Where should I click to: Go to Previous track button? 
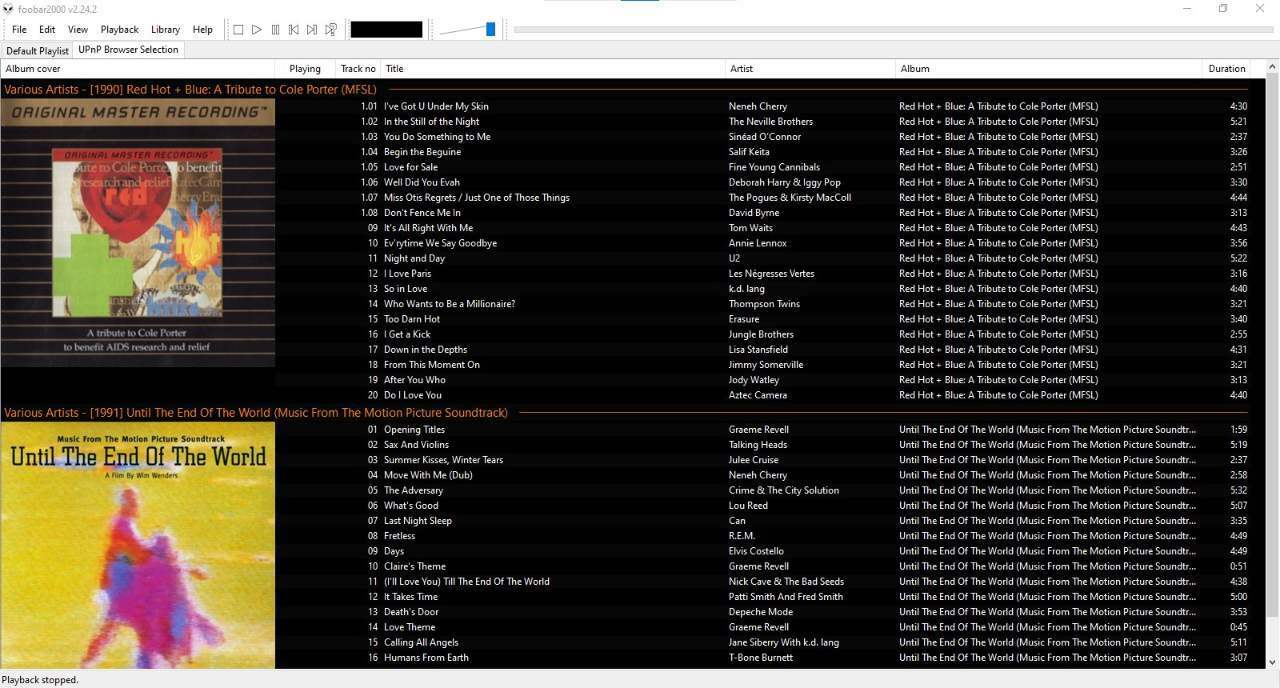(x=294, y=30)
